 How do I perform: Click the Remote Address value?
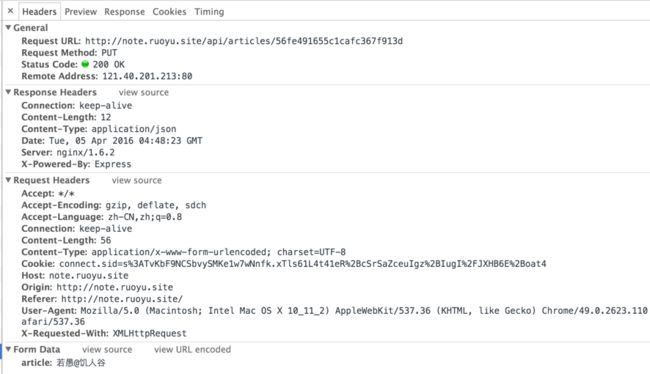click(147, 76)
